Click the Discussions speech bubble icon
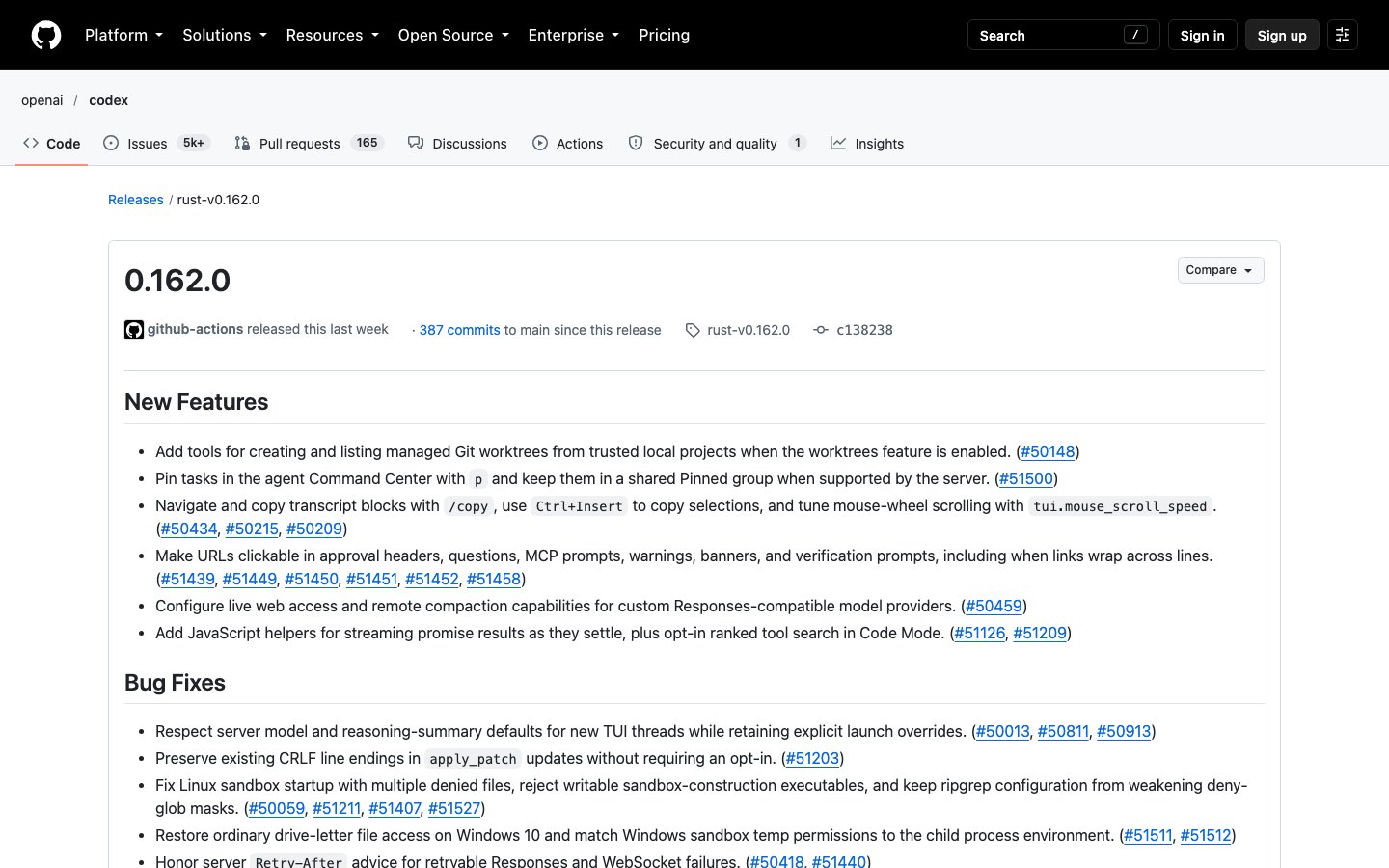 (x=416, y=143)
